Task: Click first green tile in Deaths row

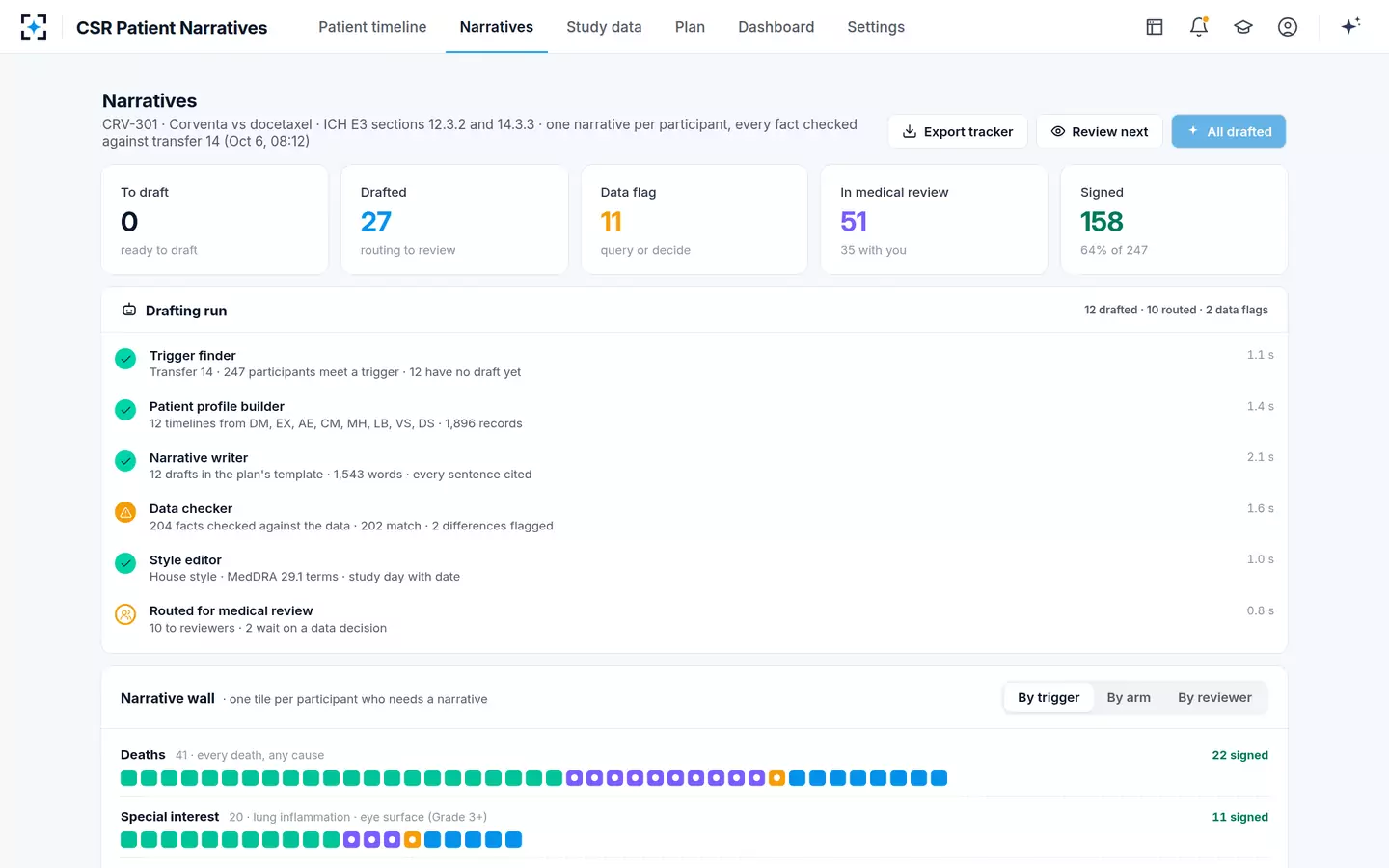Action: (x=128, y=777)
